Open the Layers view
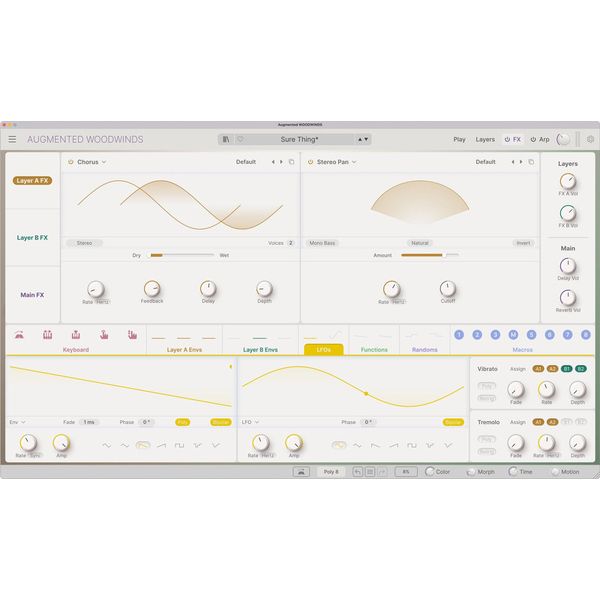600x600 pixels. coord(485,140)
